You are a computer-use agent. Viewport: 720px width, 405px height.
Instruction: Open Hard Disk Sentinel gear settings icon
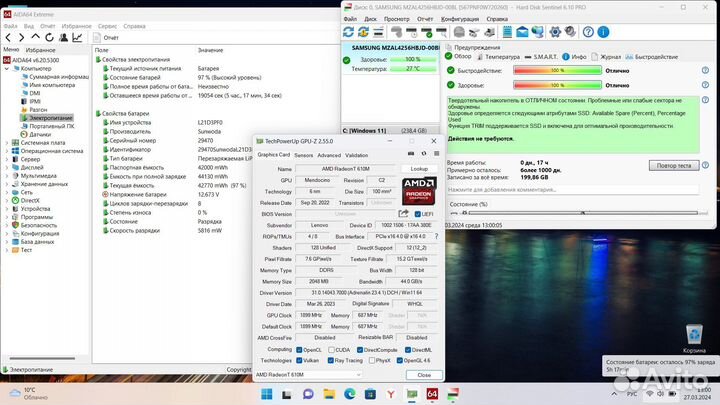tap(555, 32)
